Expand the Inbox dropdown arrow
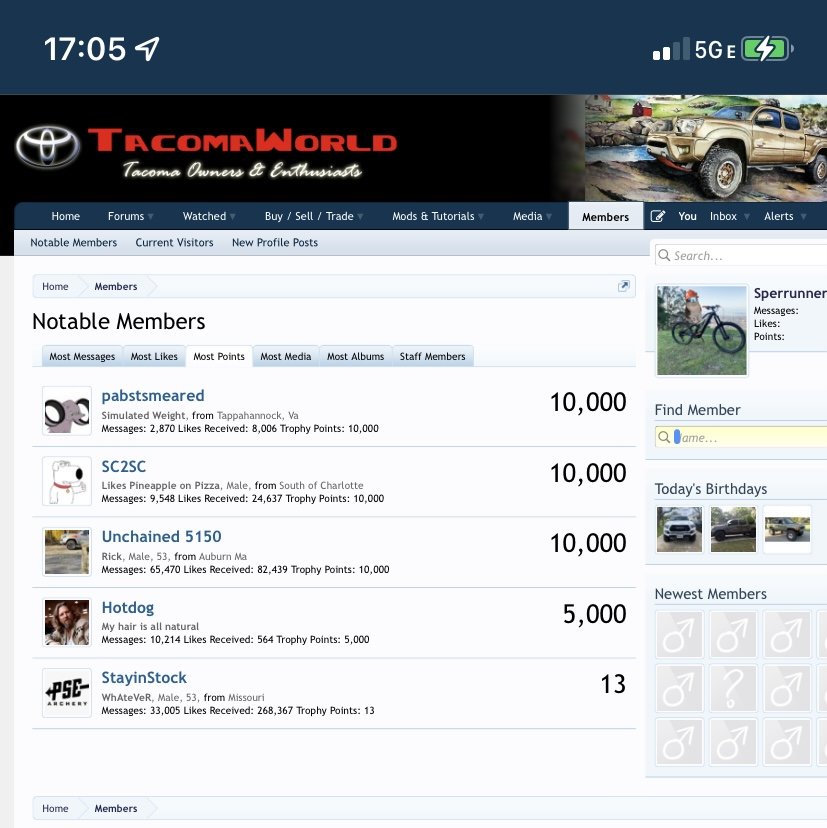Image resolution: width=827 pixels, height=828 pixels. point(747,217)
